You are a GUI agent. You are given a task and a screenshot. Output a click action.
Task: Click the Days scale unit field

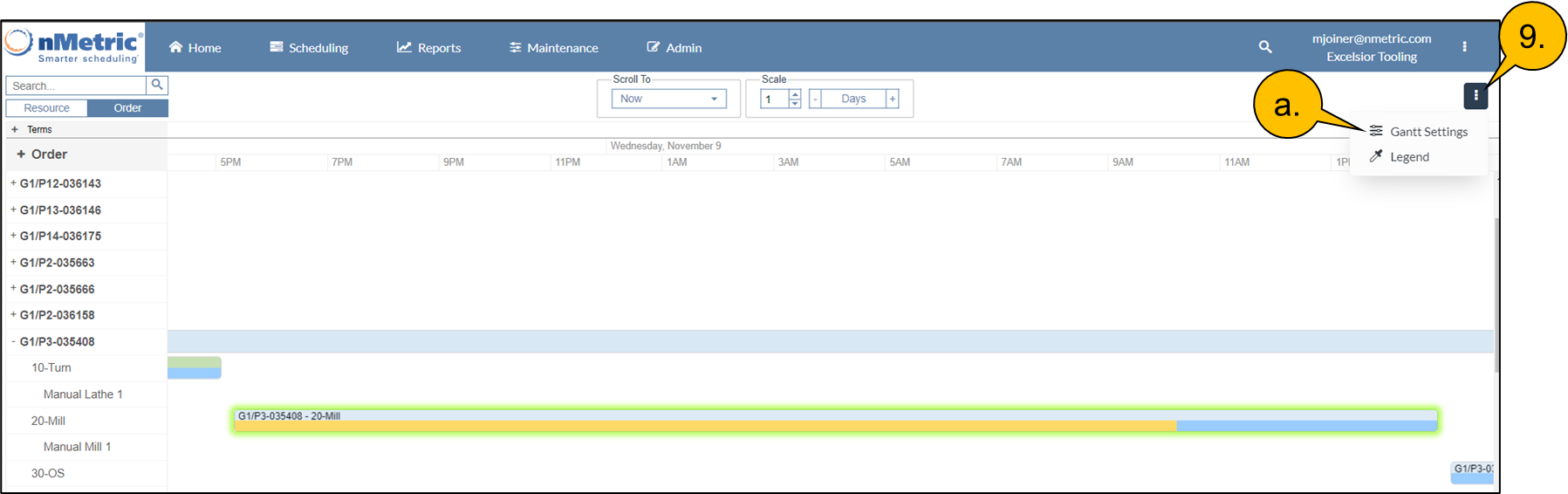click(853, 99)
